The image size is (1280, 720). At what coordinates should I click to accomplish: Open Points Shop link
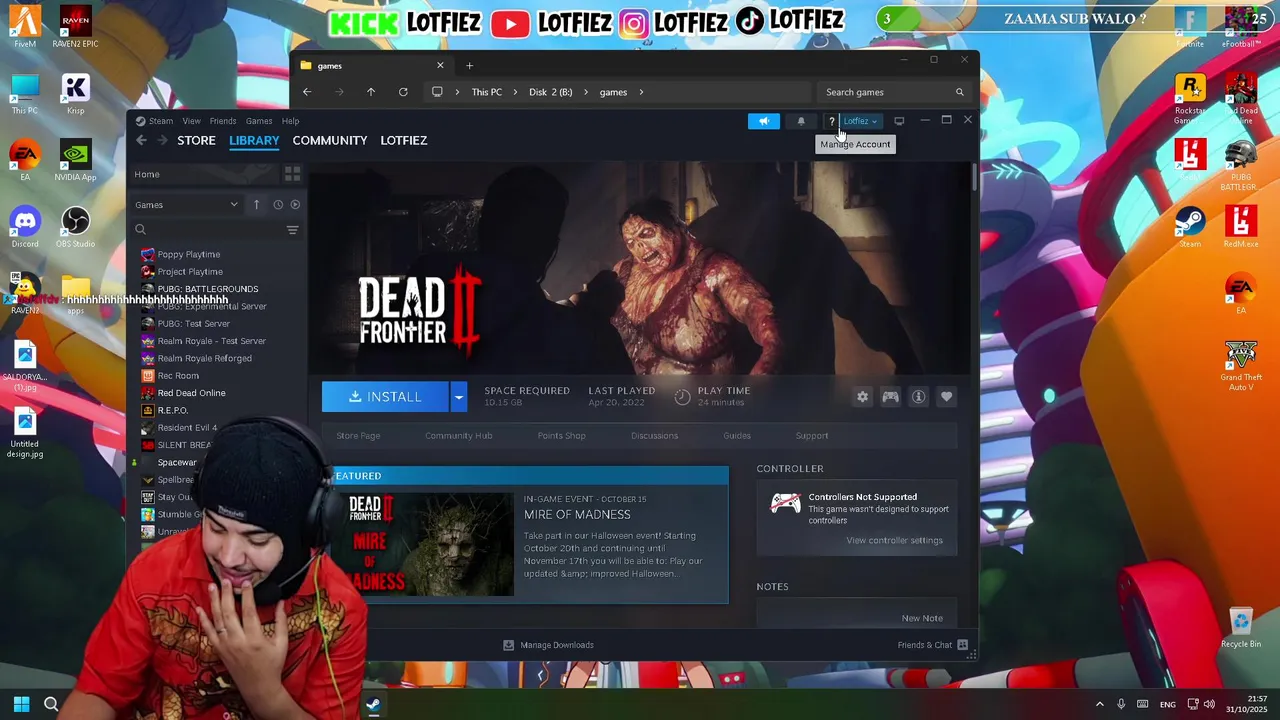(x=561, y=436)
